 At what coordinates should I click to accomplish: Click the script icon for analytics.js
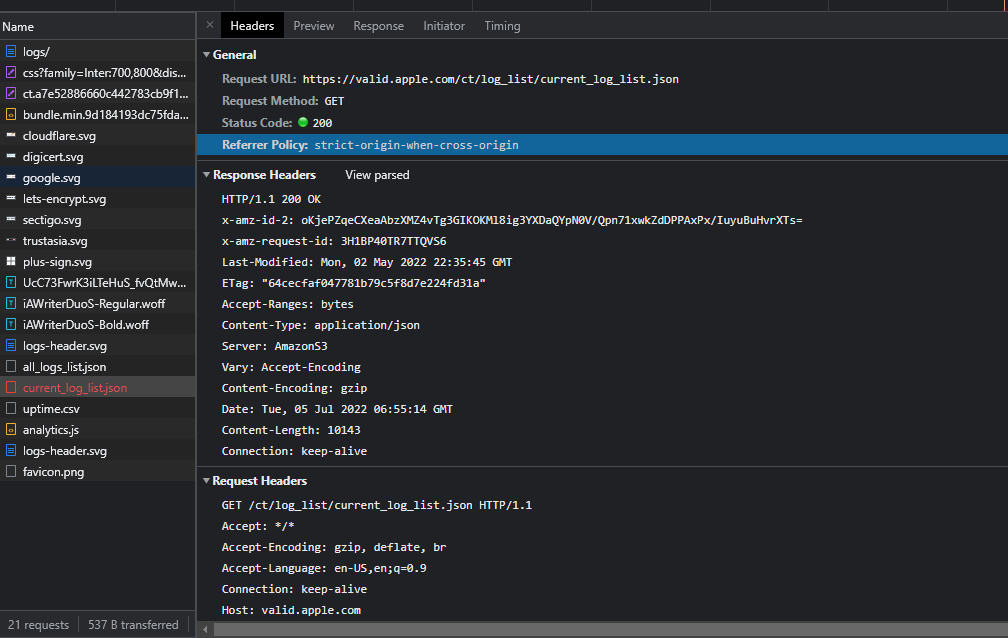[11, 429]
